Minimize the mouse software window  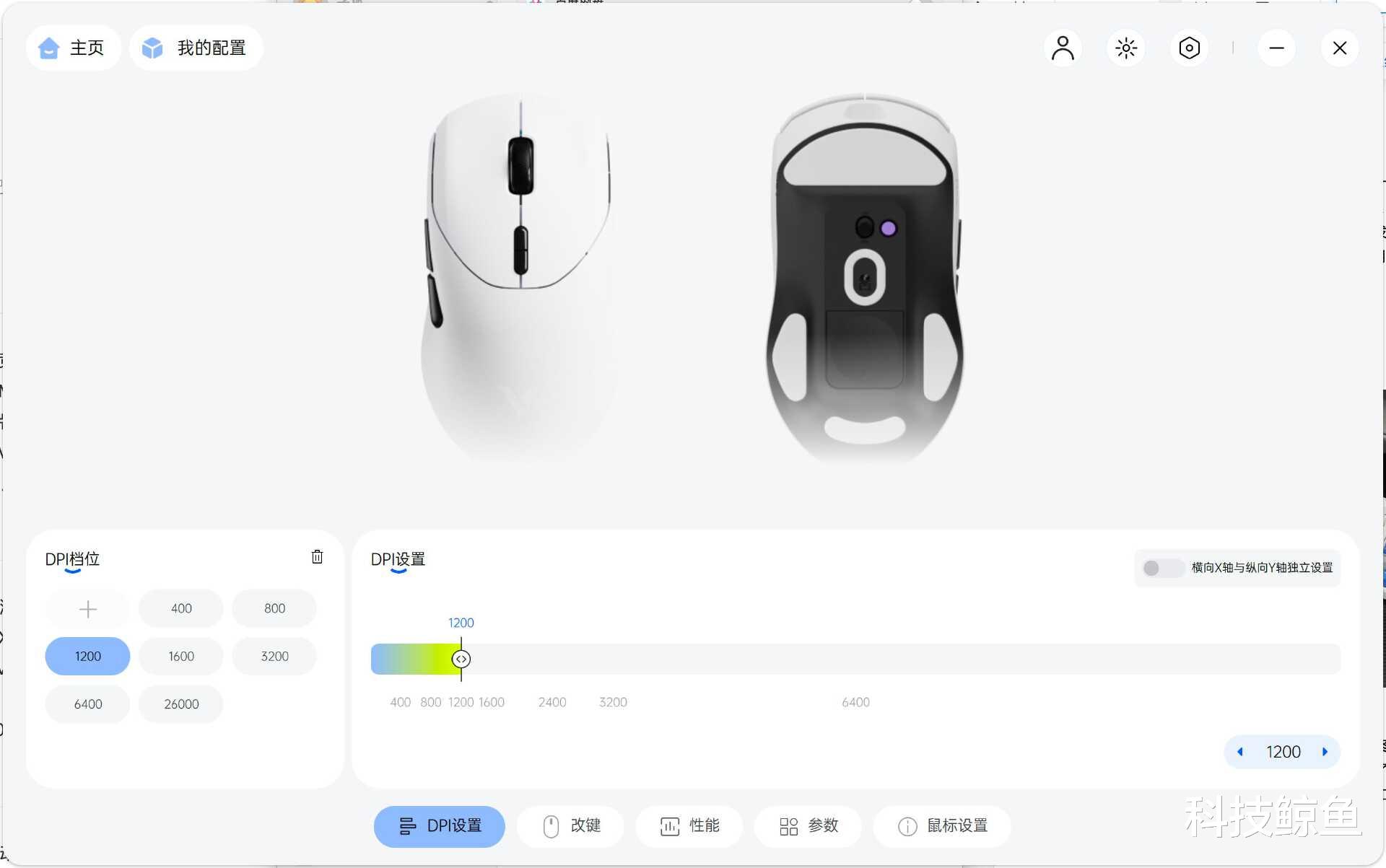[x=1276, y=48]
